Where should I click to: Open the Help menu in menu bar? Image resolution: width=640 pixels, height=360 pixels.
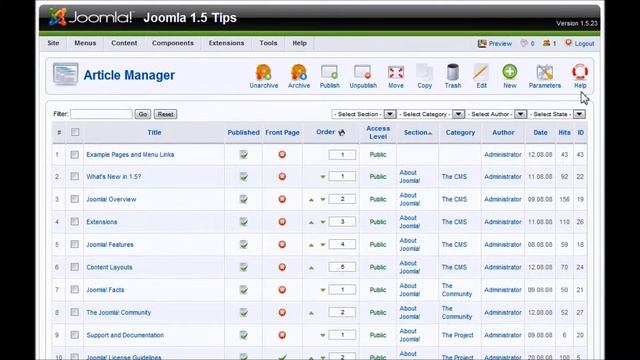pos(299,43)
